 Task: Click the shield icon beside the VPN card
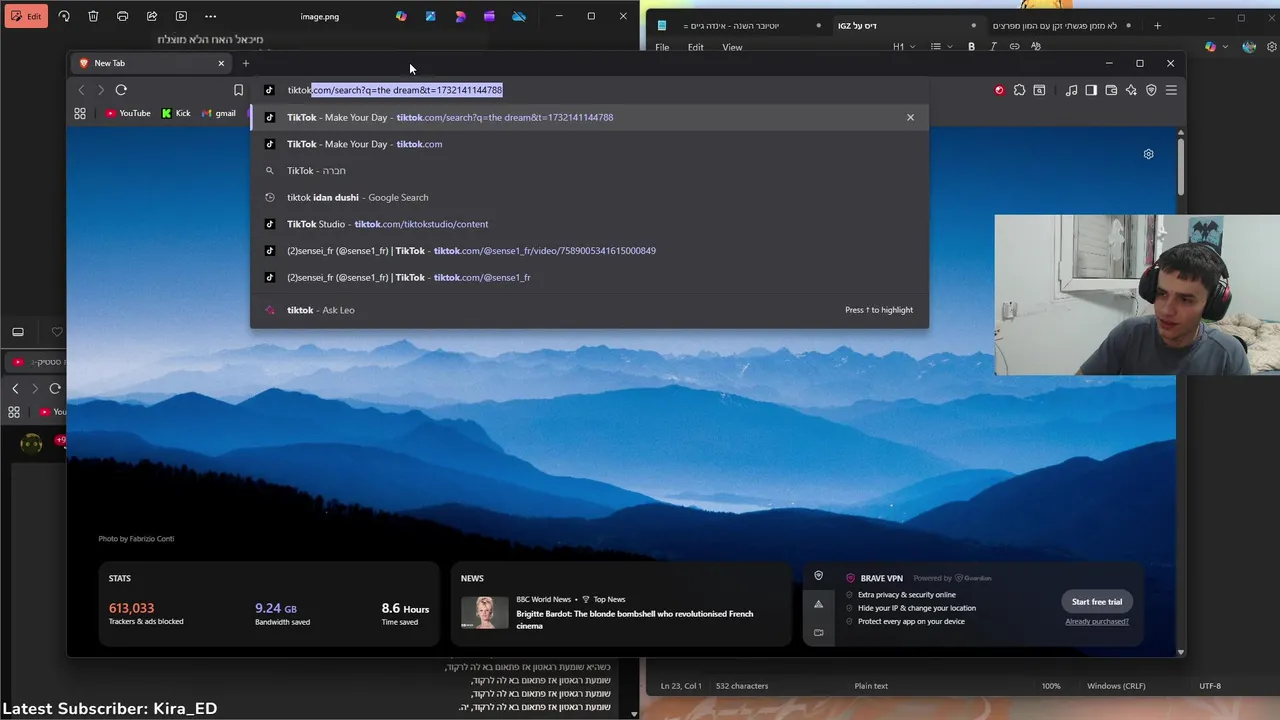[x=818, y=576]
